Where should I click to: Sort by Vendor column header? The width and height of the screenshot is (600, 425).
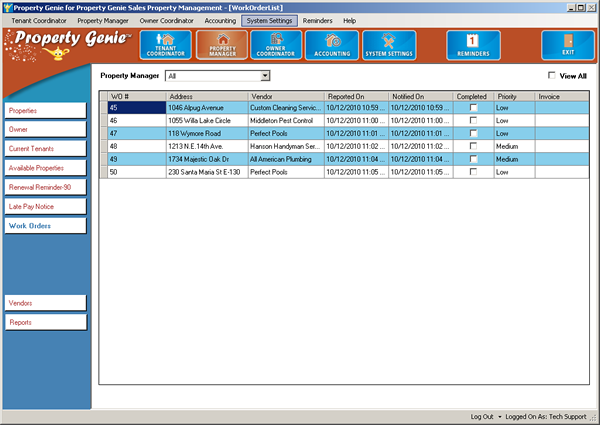pyautogui.click(x=286, y=96)
